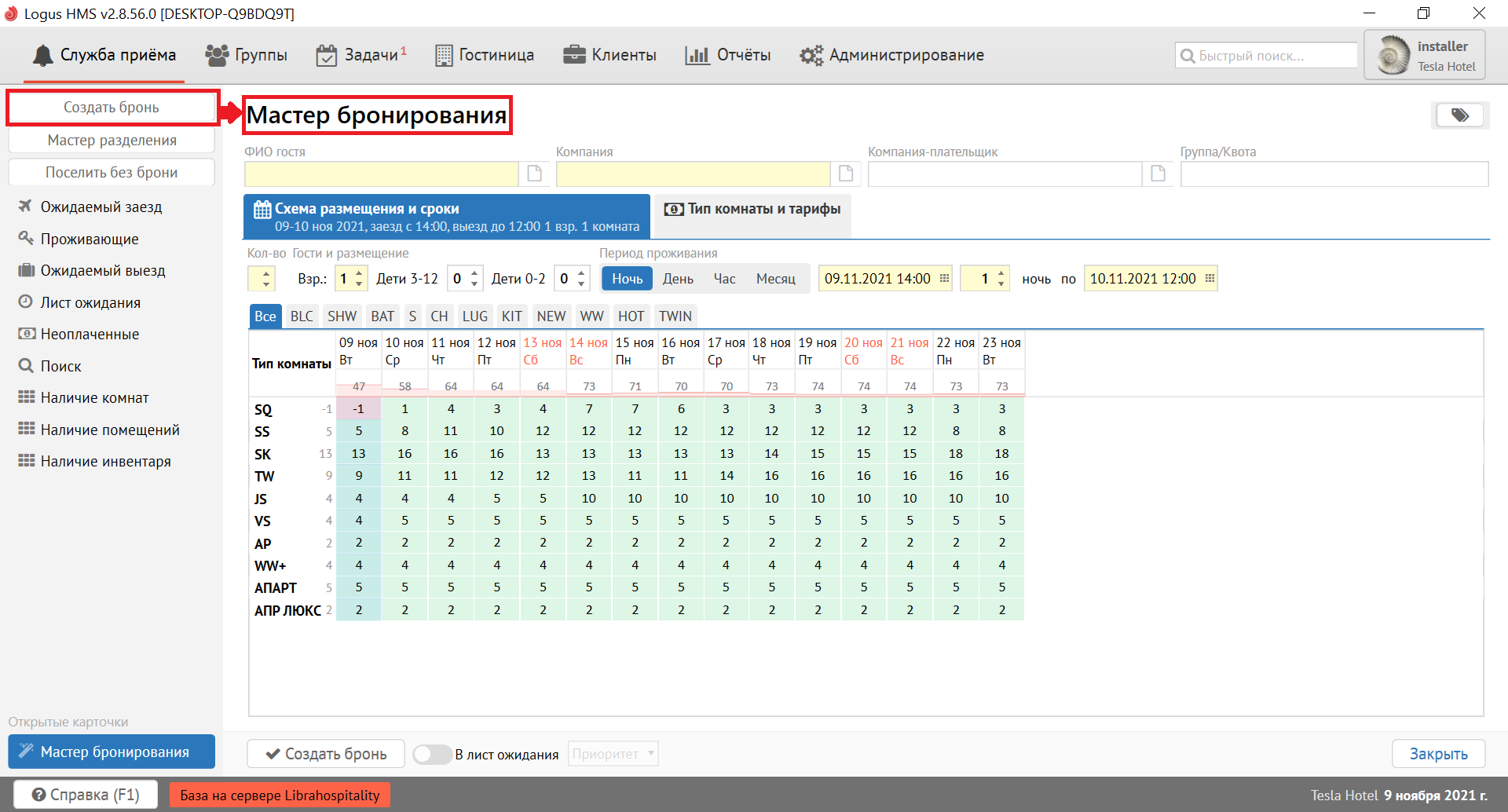Select Ночь period mode
Image resolution: width=1508 pixels, height=812 pixels.
(x=627, y=279)
